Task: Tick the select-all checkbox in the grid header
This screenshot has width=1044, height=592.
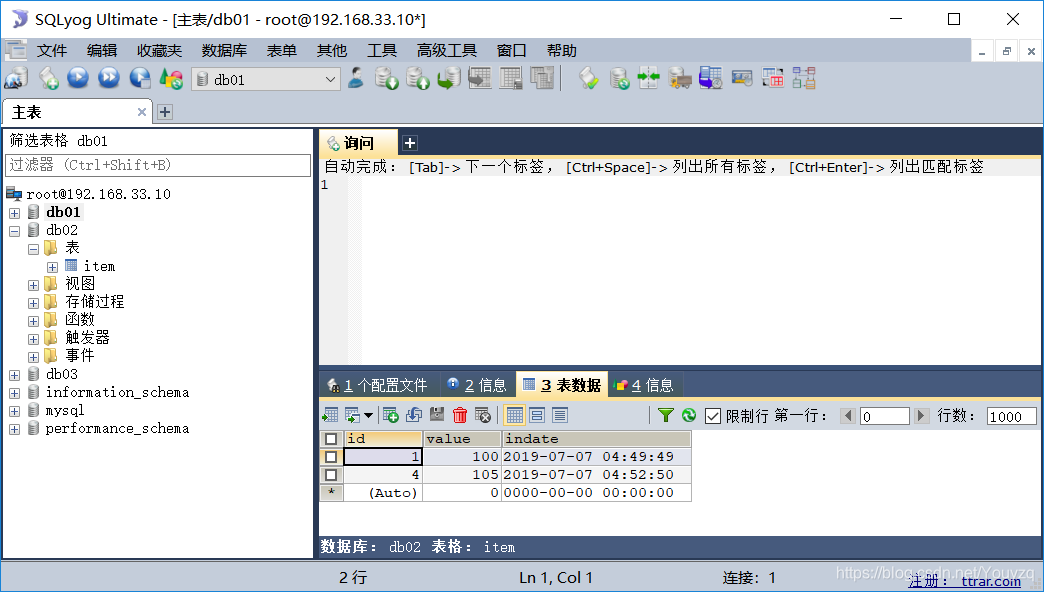Action: click(x=331, y=439)
